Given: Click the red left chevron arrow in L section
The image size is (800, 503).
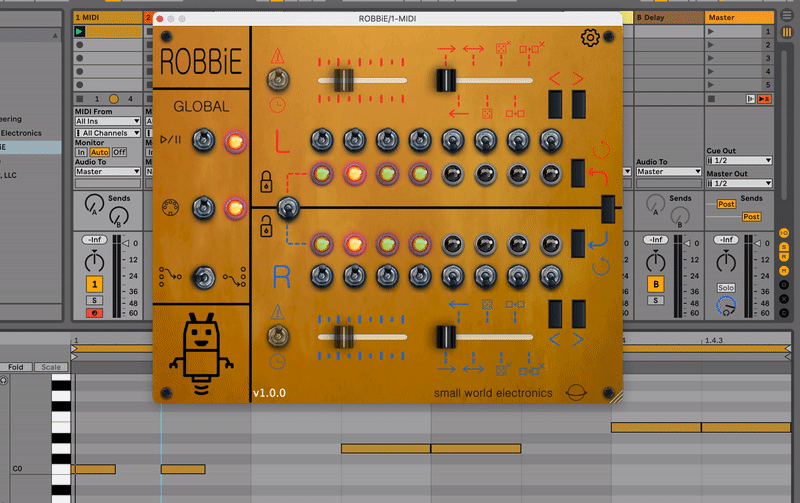Looking at the screenshot, I should (x=555, y=79).
